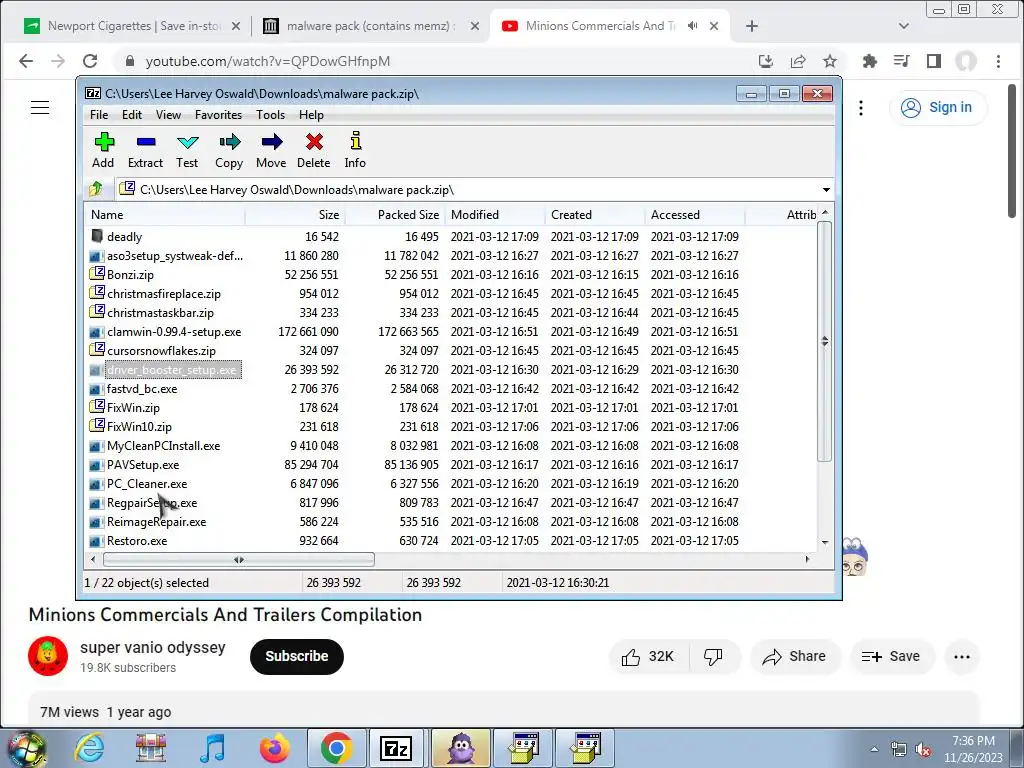The height and width of the screenshot is (768, 1024).
Task: Click the Add toolbar icon in 7-Zip
Action: [104, 150]
